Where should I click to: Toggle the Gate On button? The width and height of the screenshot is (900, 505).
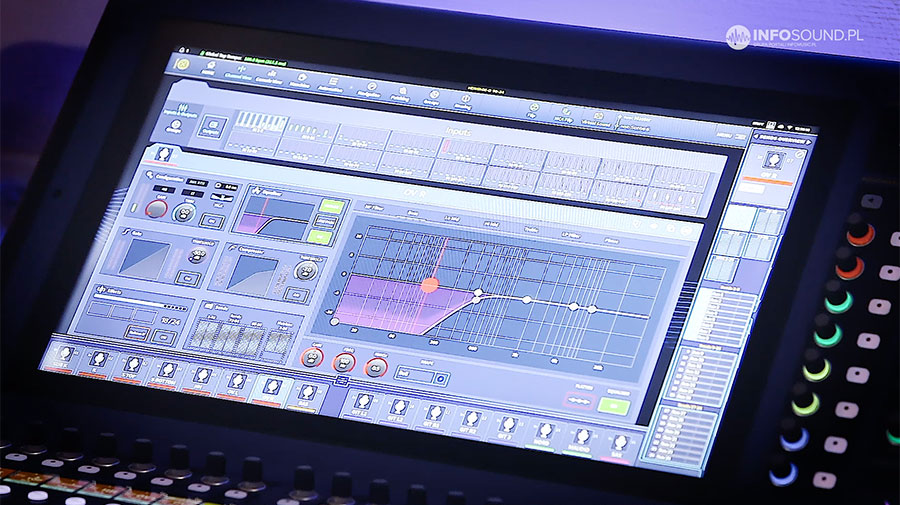pos(187,278)
